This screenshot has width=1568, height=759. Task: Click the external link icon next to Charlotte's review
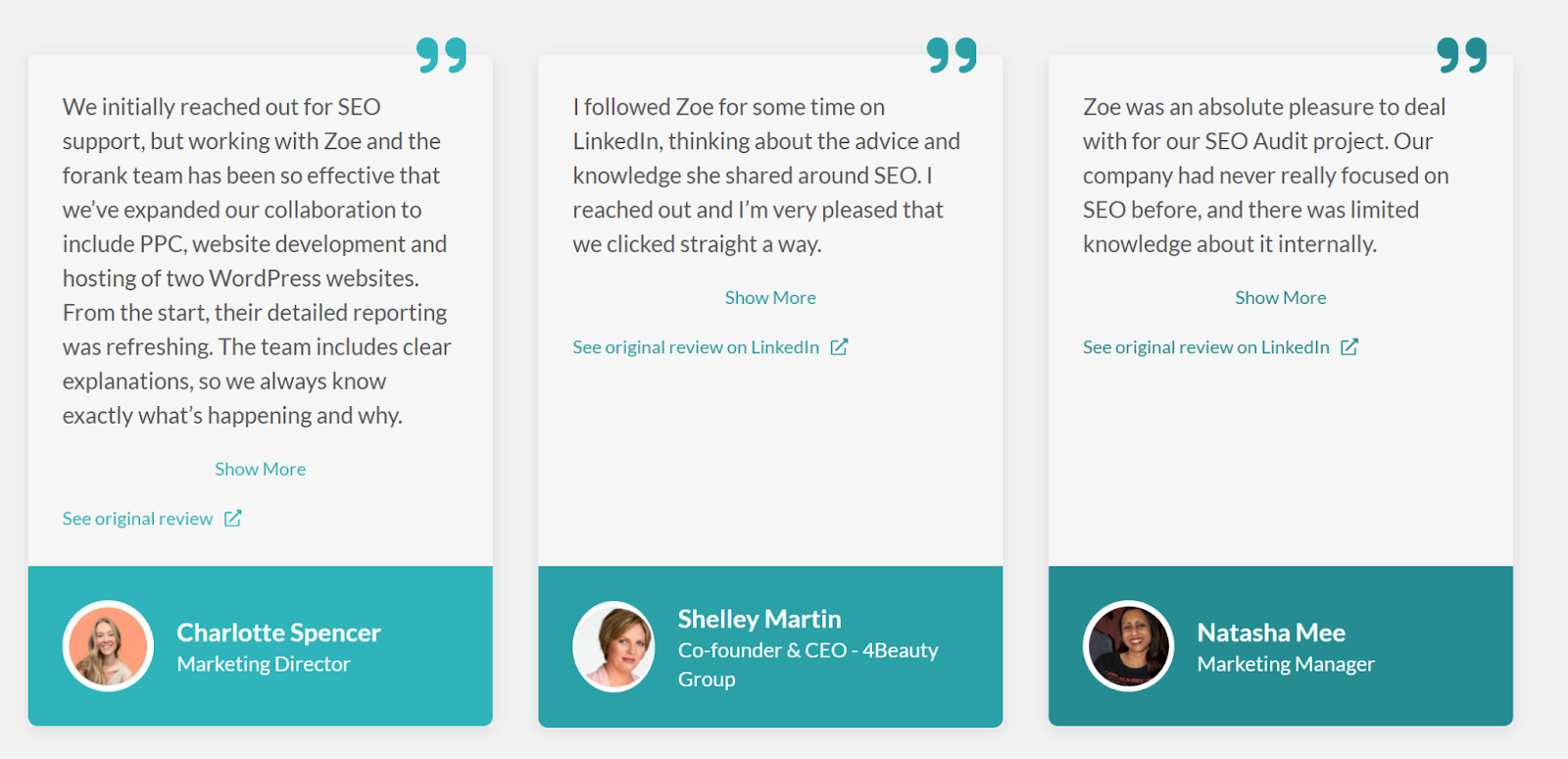233,518
